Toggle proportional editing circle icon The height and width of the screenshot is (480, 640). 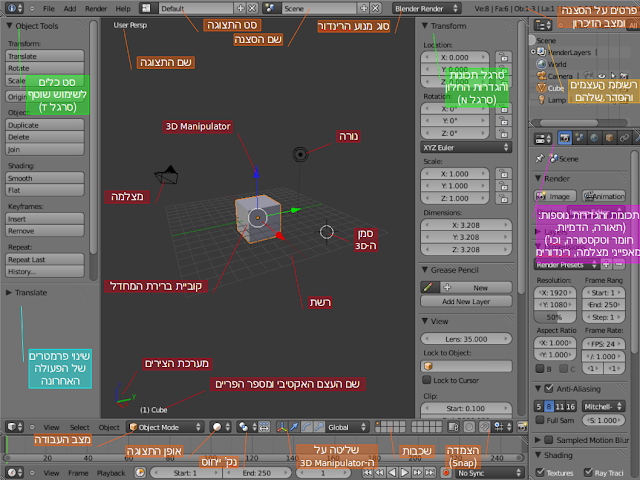pos(469,427)
